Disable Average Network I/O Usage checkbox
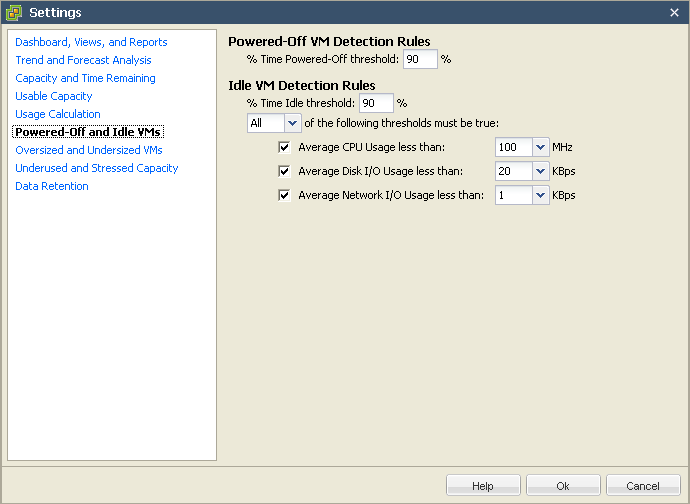This screenshot has height=504, width=690. [284, 195]
